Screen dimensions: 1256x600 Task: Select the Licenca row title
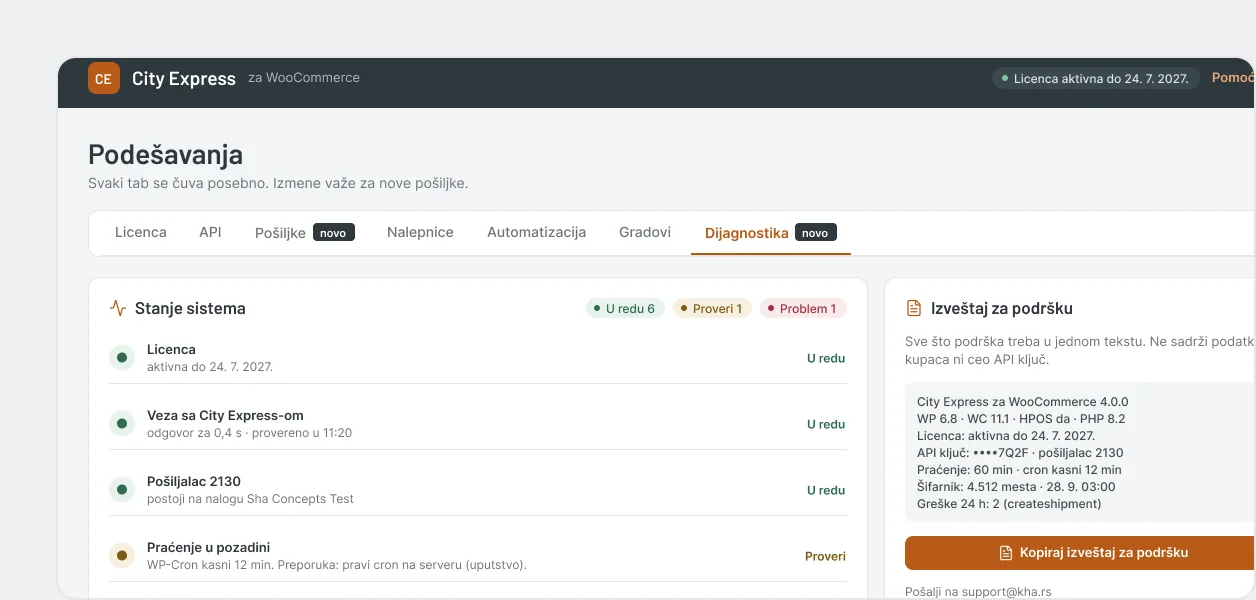171,349
